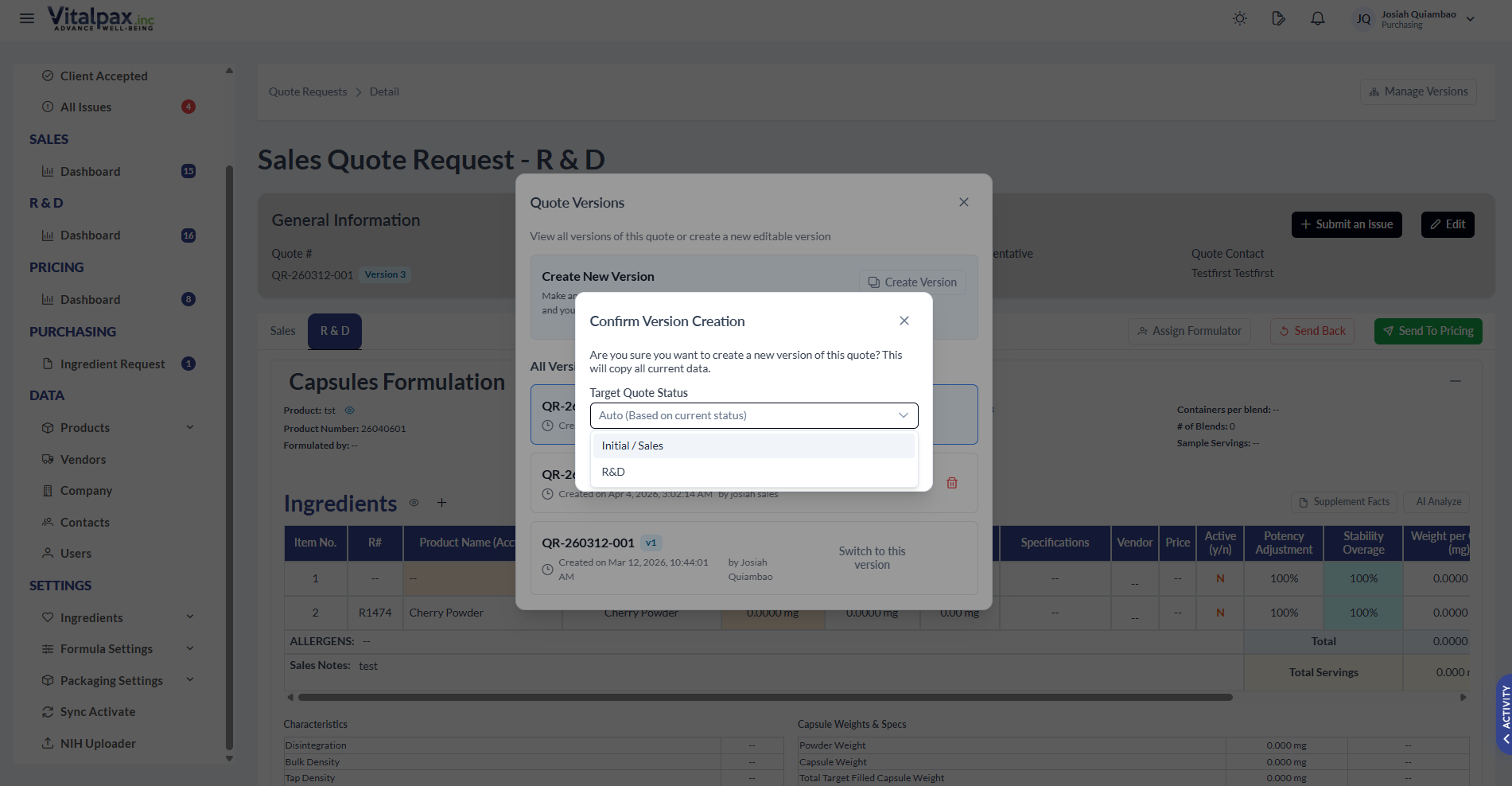Expand Formula Settings chevron
The height and width of the screenshot is (786, 1512).
point(190,648)
